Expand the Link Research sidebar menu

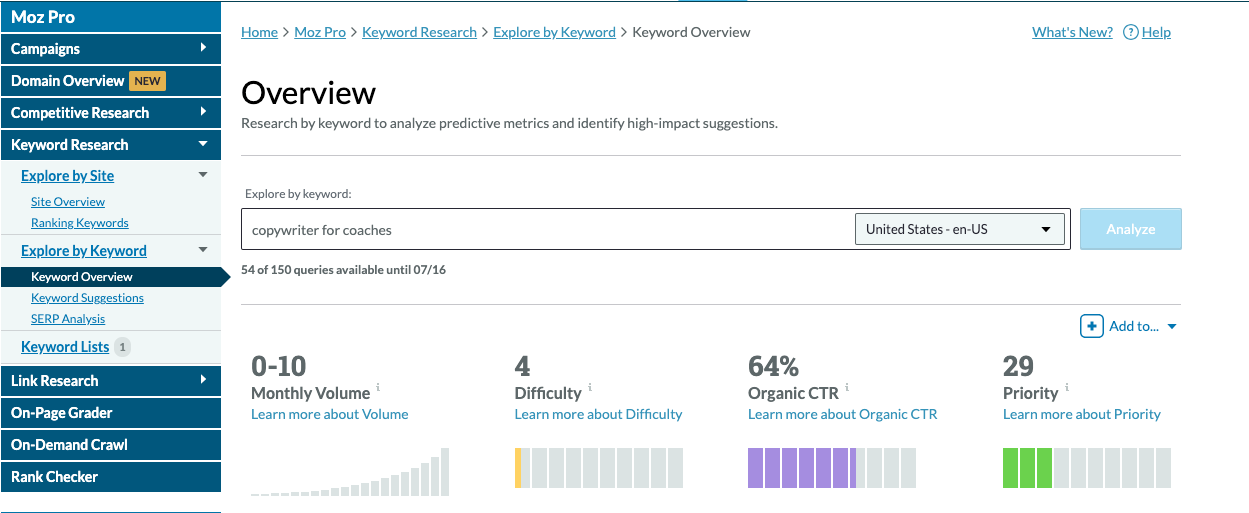[203, 380]
